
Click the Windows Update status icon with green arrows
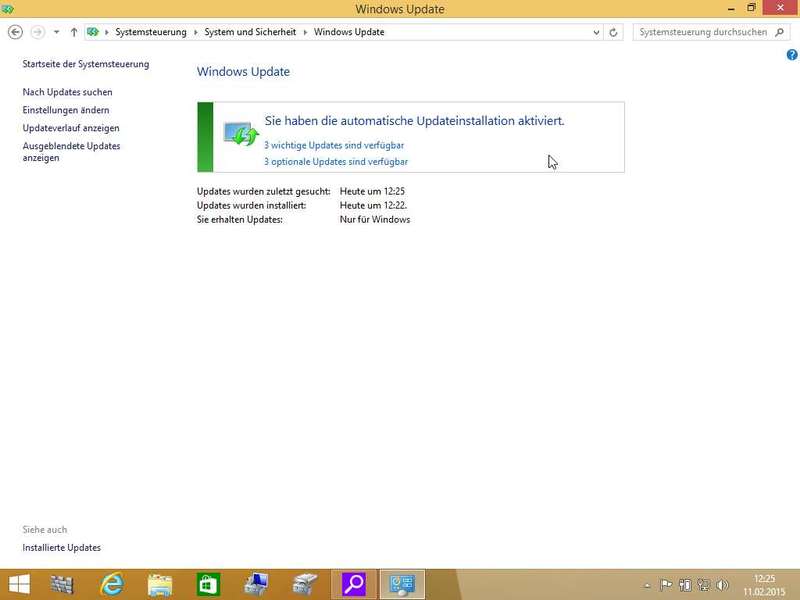241,134
